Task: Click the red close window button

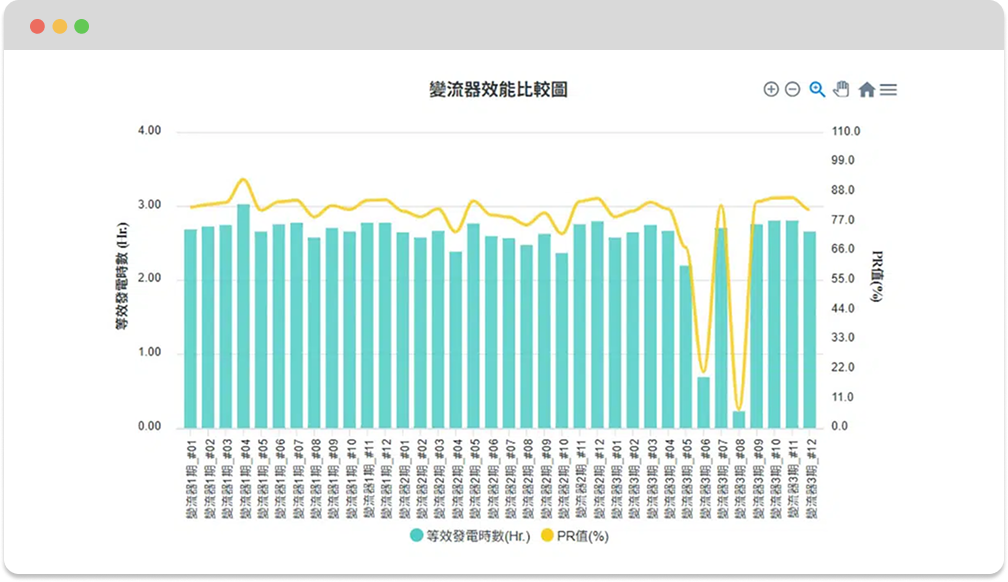Action: point(37,26)
